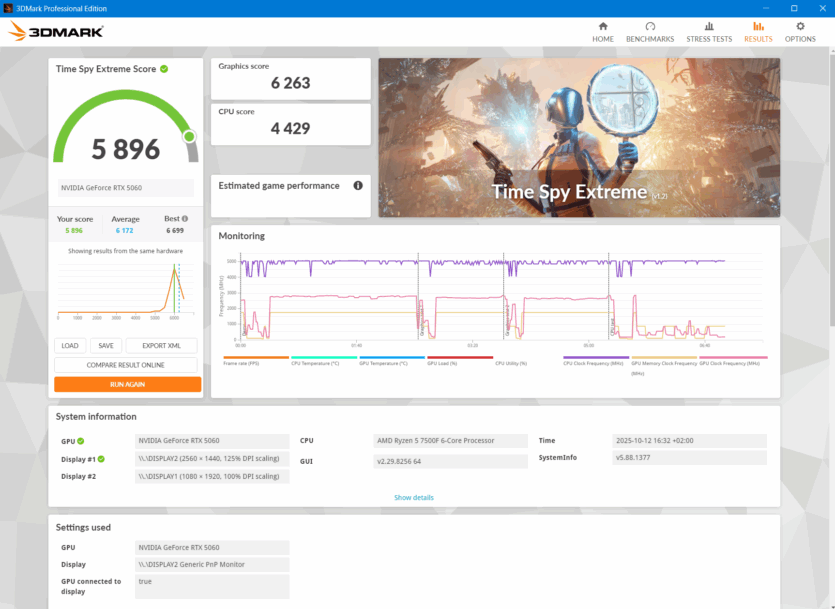The width and height of the screenshot is (835, 609).
Task: Click the Time Spy Extreme banner image
Action: pos(578,137)
